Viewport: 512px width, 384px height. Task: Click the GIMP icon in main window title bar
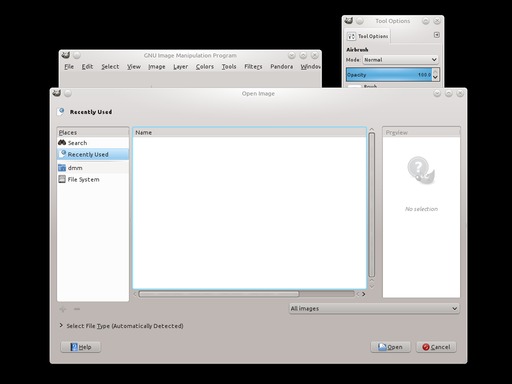(x=66, y=55)
